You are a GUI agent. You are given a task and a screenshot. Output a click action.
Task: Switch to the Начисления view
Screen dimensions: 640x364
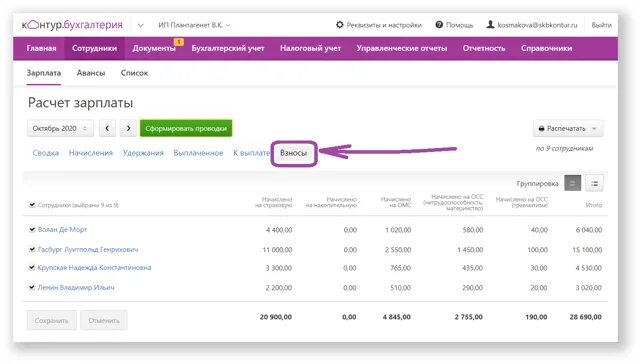click(91, 153)
